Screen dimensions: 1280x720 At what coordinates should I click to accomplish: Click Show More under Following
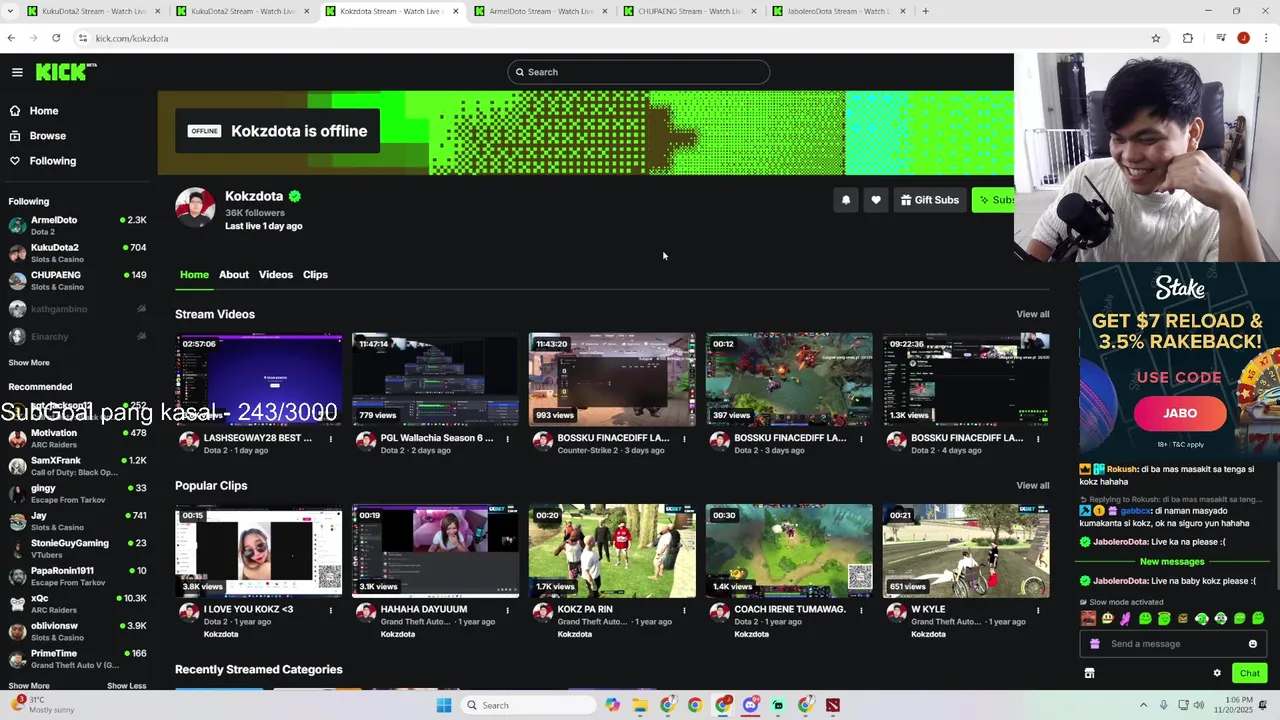(x=29, y=363)
